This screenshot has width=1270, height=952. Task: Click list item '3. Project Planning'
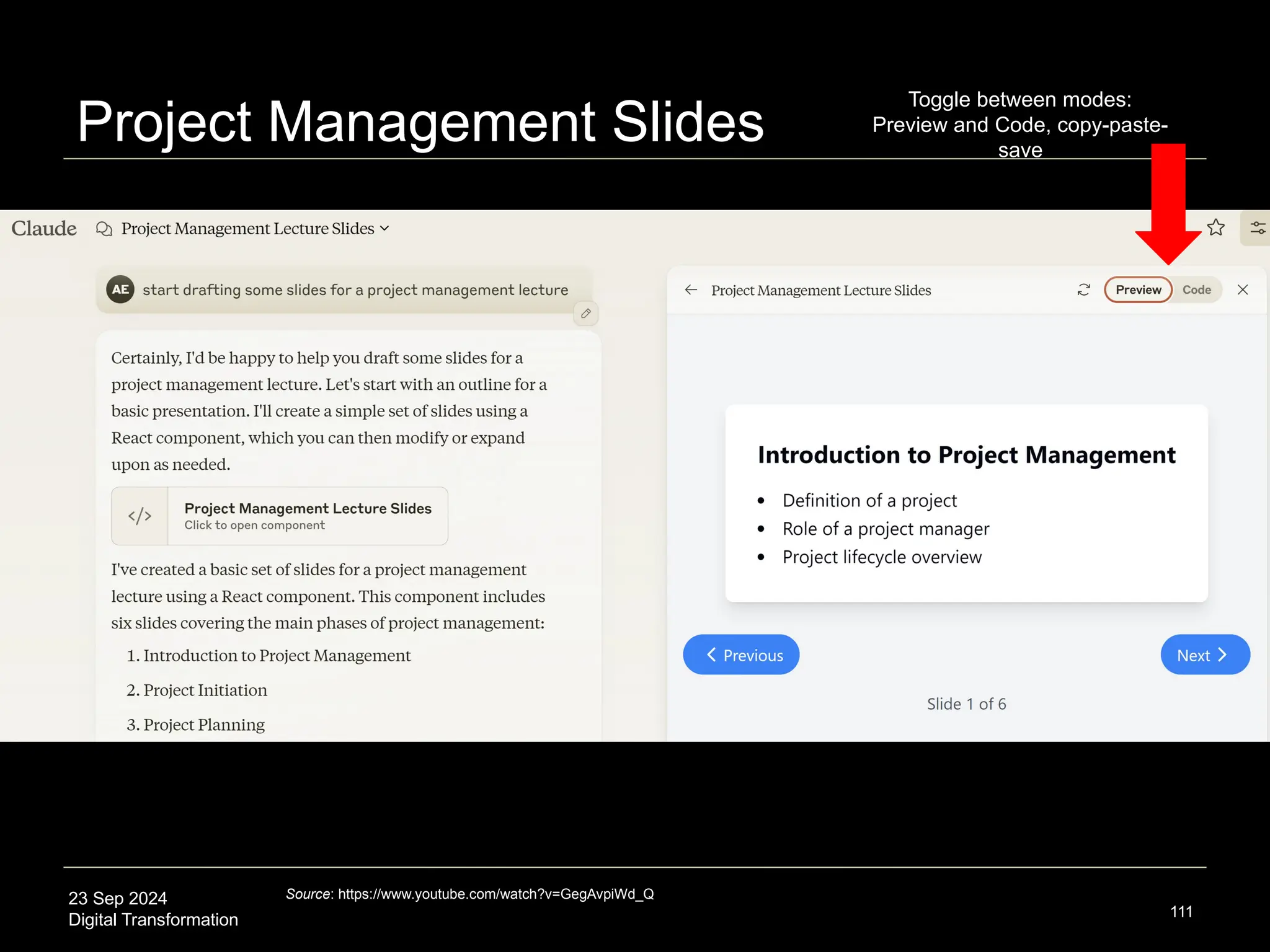[195, 725]
